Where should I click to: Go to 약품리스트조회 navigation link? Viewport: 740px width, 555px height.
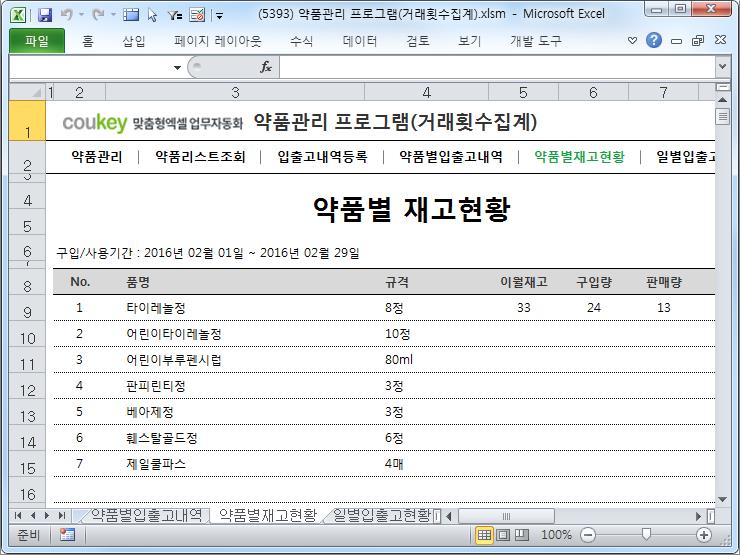pyautogui.click(x=200, y=156)
